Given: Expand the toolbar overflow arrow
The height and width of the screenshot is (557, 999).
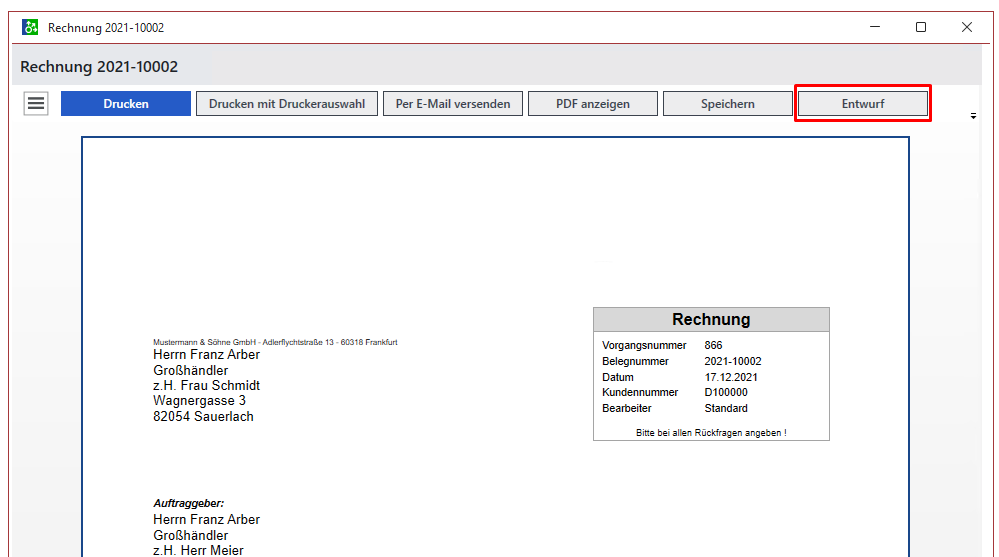Looking at the screenshot, I should pyautogui.click(x=973, y=117).
